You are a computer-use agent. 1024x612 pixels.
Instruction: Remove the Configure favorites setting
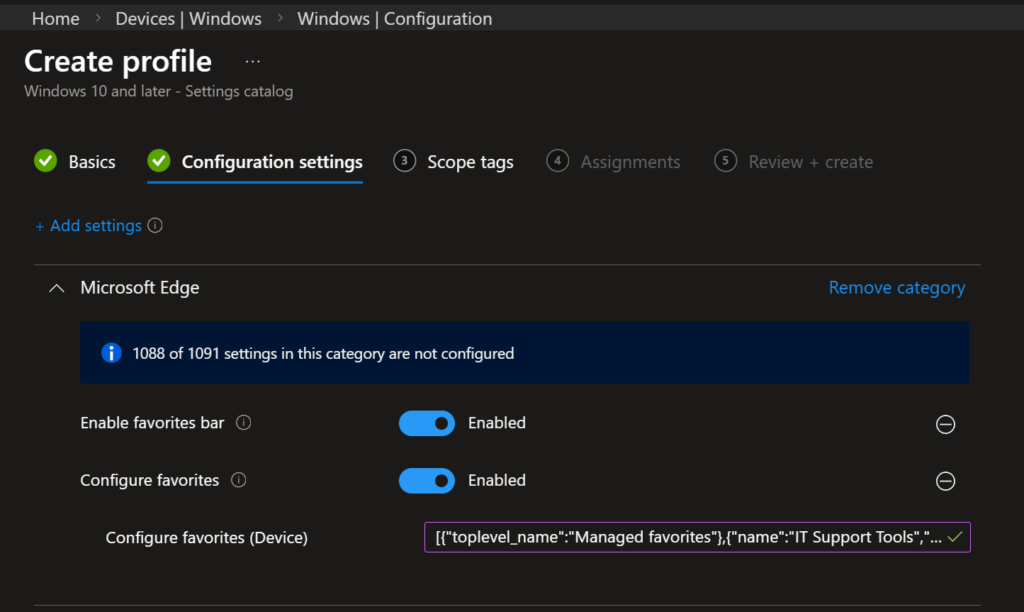click(x=945, y=481)
